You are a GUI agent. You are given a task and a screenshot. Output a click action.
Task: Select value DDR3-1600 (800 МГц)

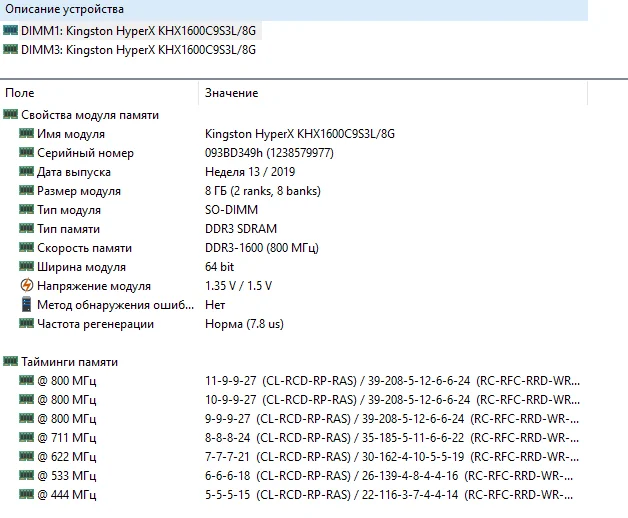[262, 248]
